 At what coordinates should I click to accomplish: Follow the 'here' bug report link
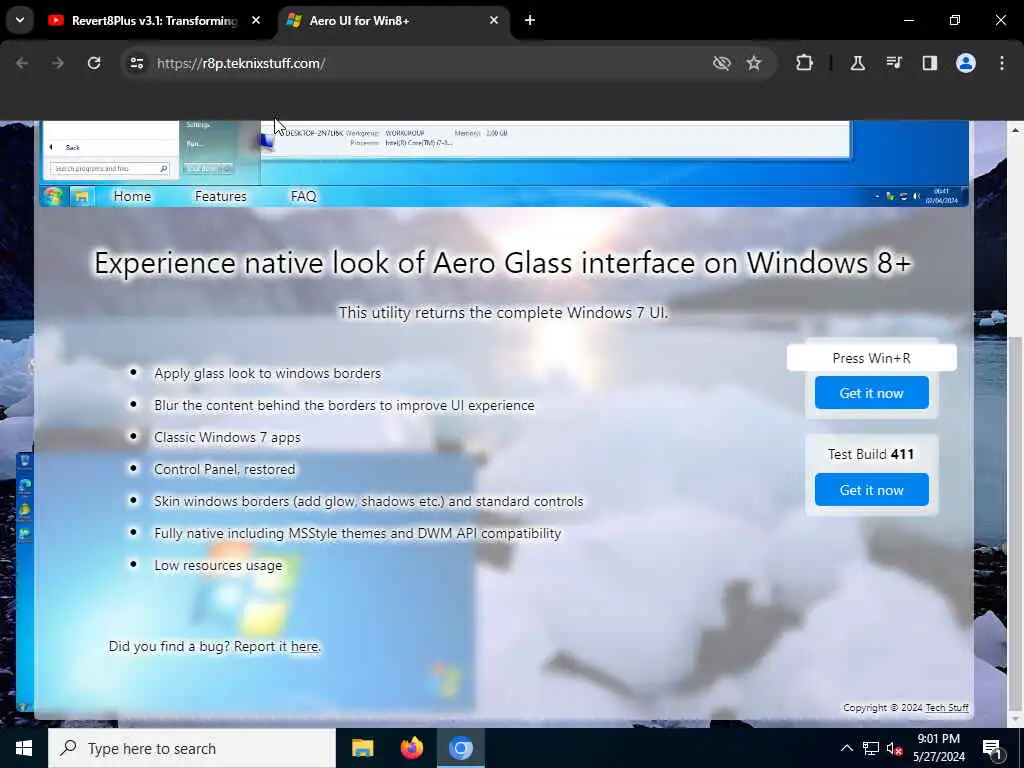click(304, 647)
